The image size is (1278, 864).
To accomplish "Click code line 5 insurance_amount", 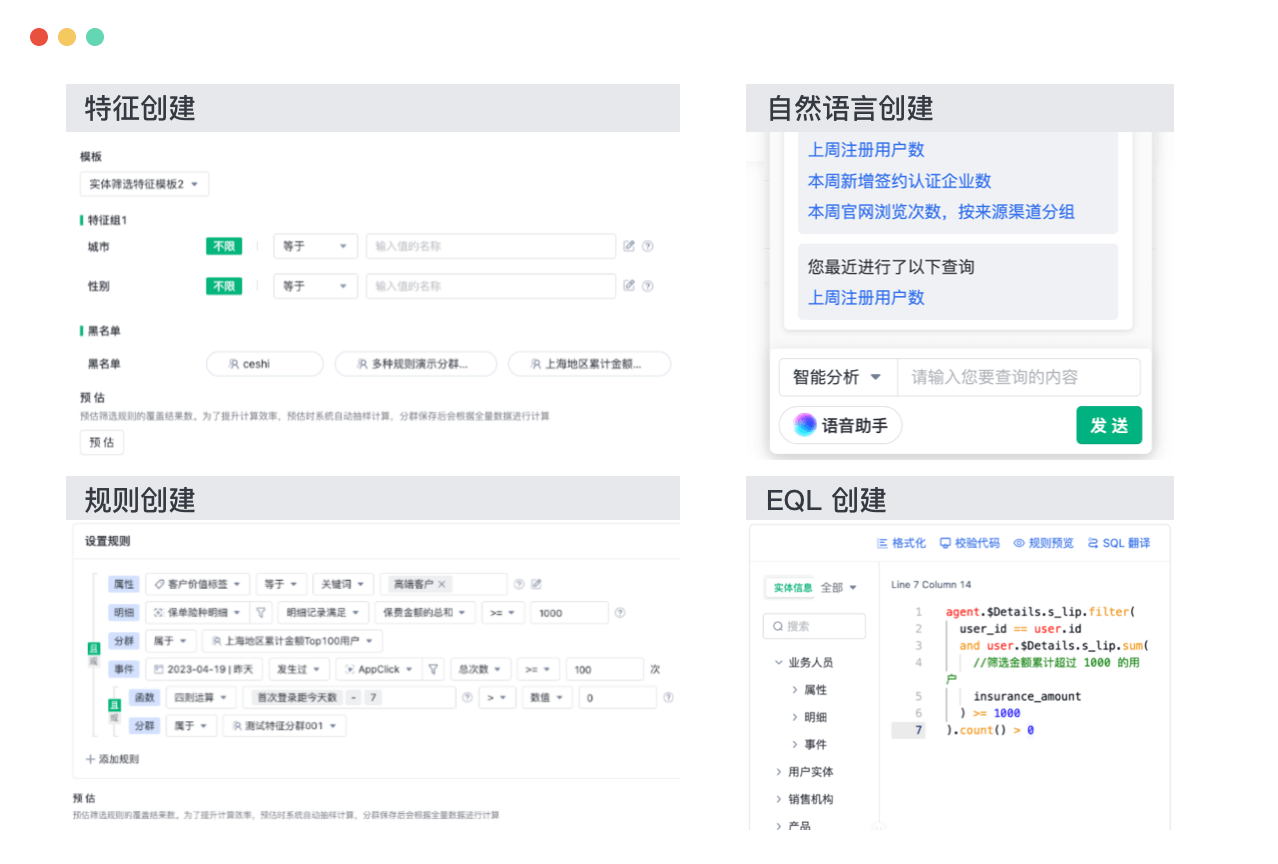I will tap(1027, 696).
